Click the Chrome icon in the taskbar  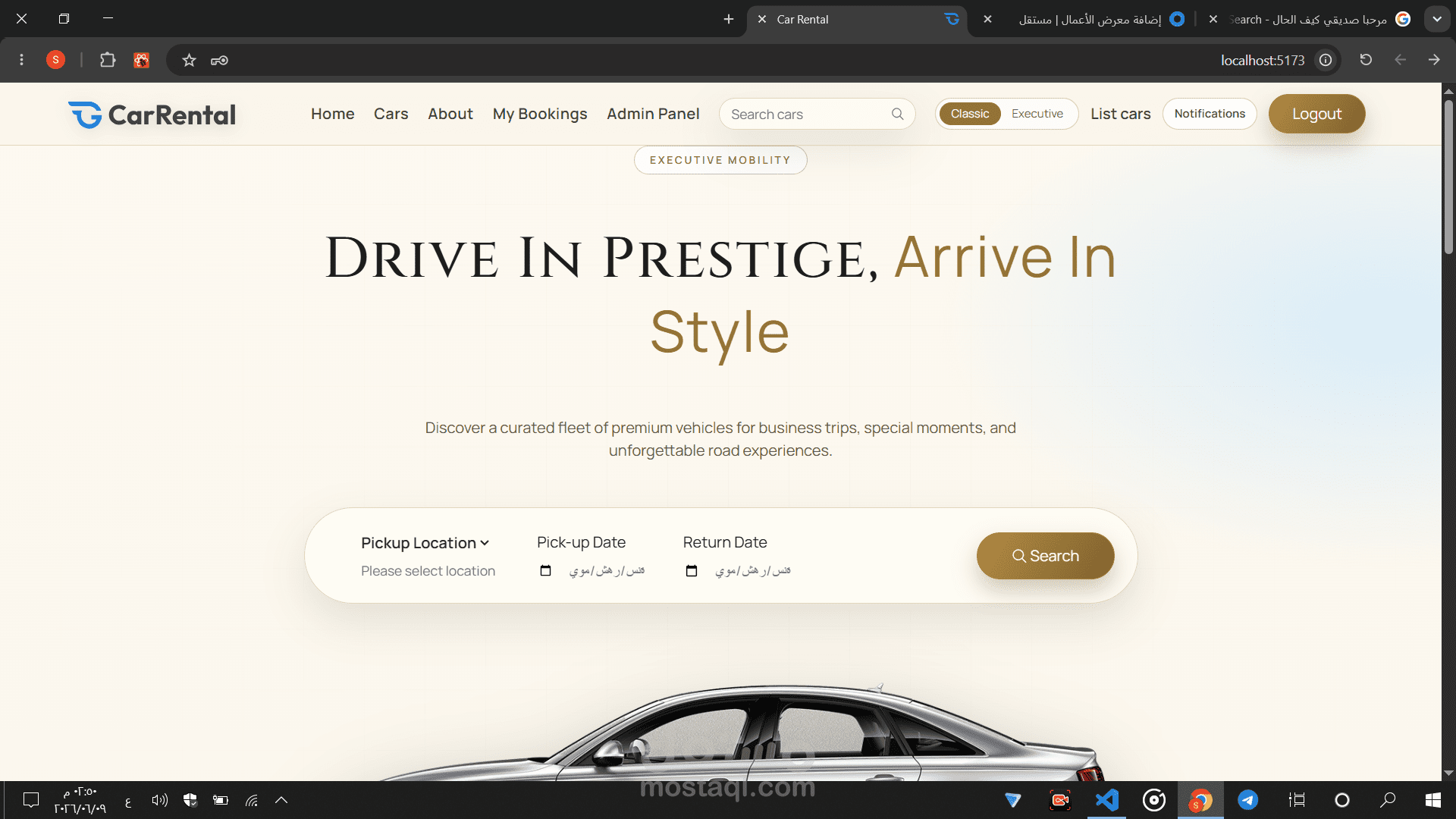[1200, 800]
